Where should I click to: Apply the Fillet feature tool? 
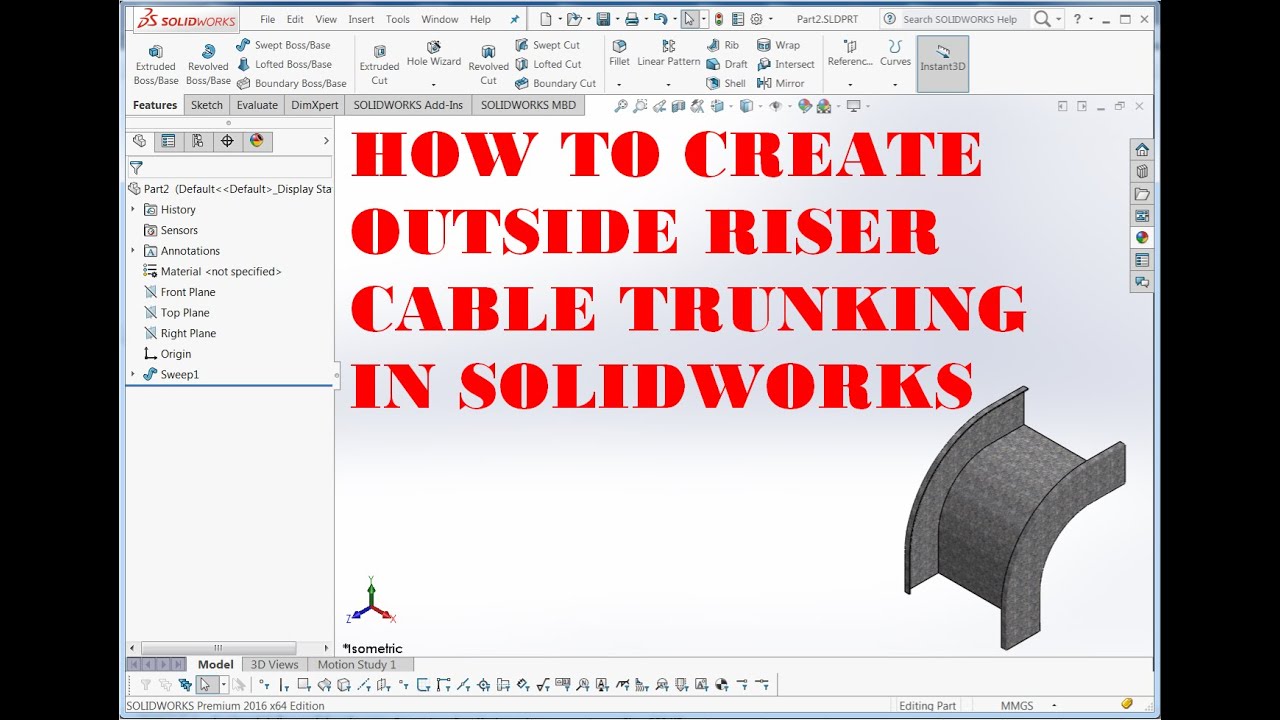coord(619,54)
